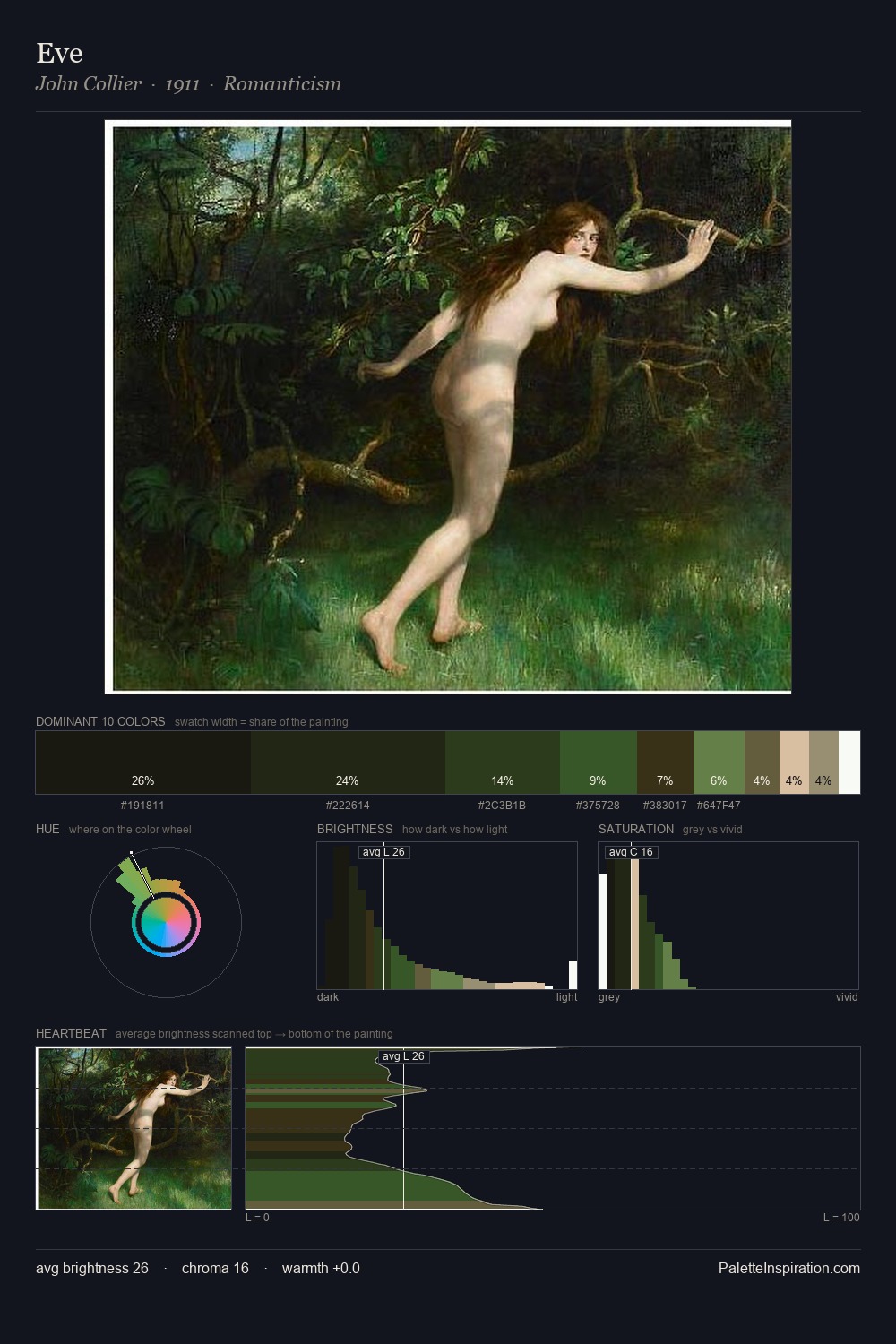Click the style label 'Romanticism'
Screen dimensions: 896x1344
click(x=282, y=83)
